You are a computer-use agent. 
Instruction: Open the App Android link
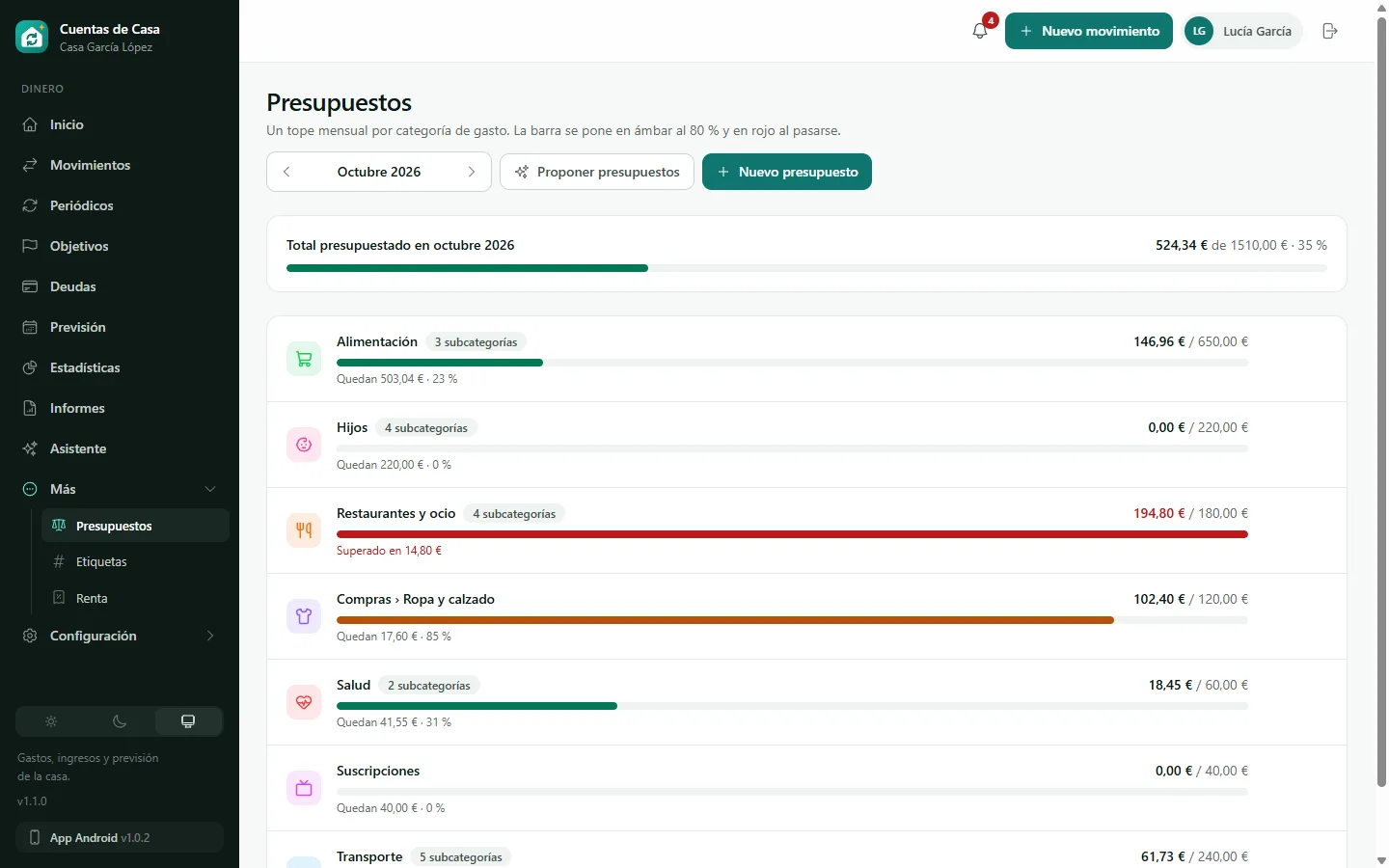click(x=120, y=837)
